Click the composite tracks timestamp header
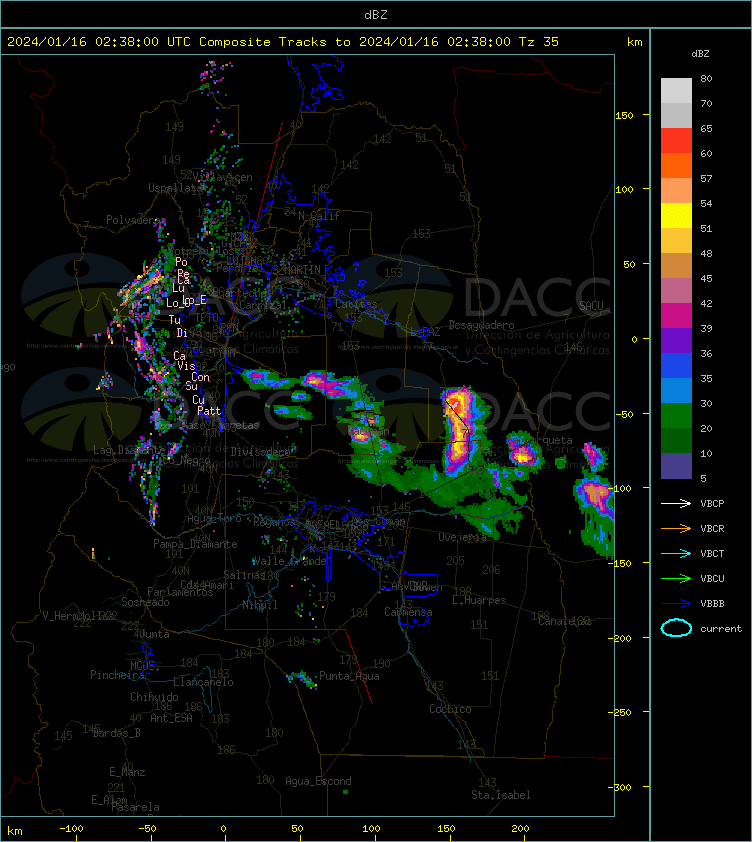752x842 pixels. point(283,41)
